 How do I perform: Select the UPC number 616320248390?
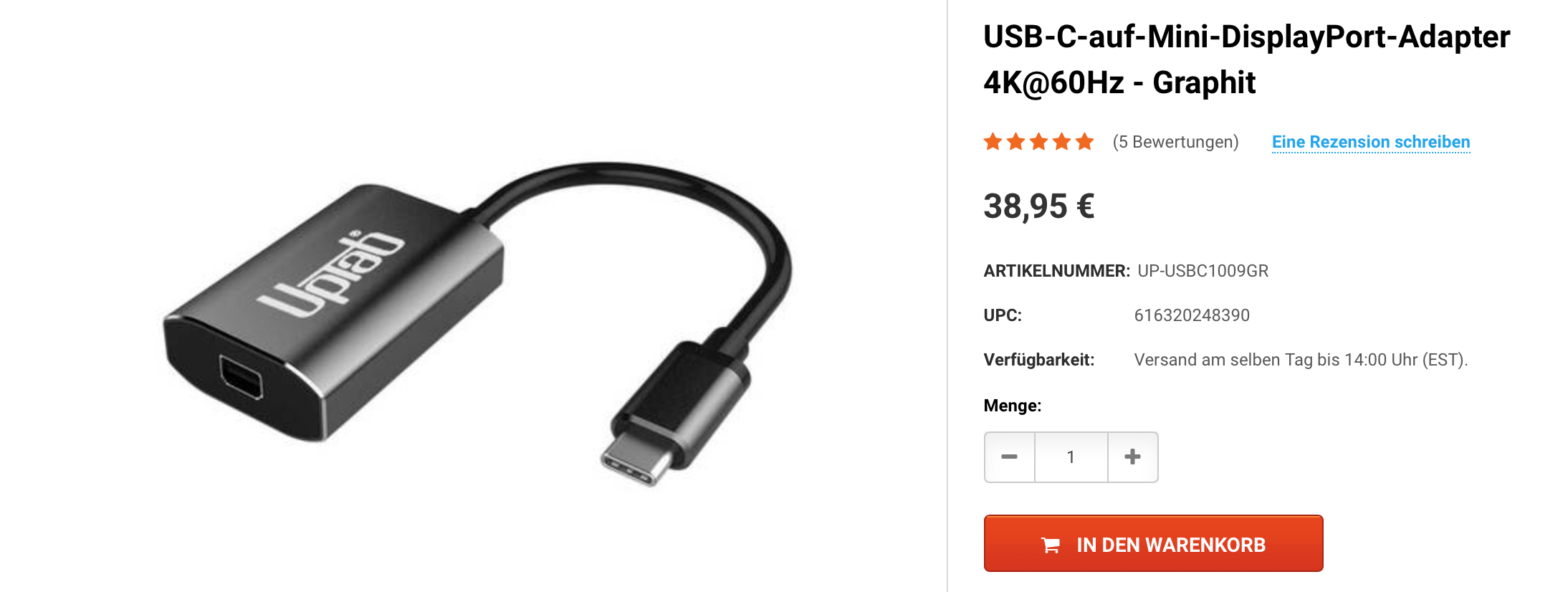click(1192, 315)
